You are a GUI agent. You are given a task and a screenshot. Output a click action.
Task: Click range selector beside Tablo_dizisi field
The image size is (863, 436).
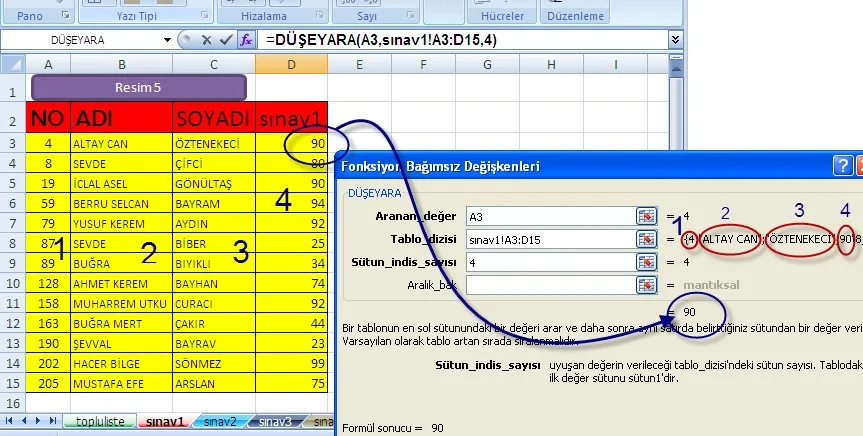click(646, 239)
